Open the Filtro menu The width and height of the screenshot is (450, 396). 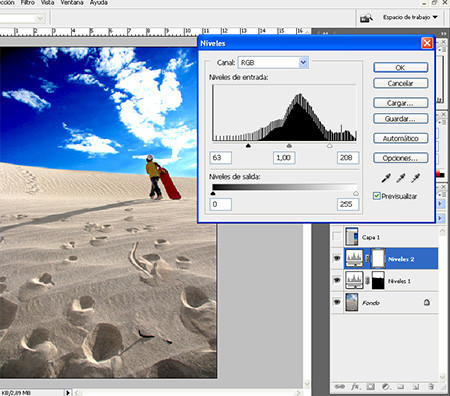(28, 3)
